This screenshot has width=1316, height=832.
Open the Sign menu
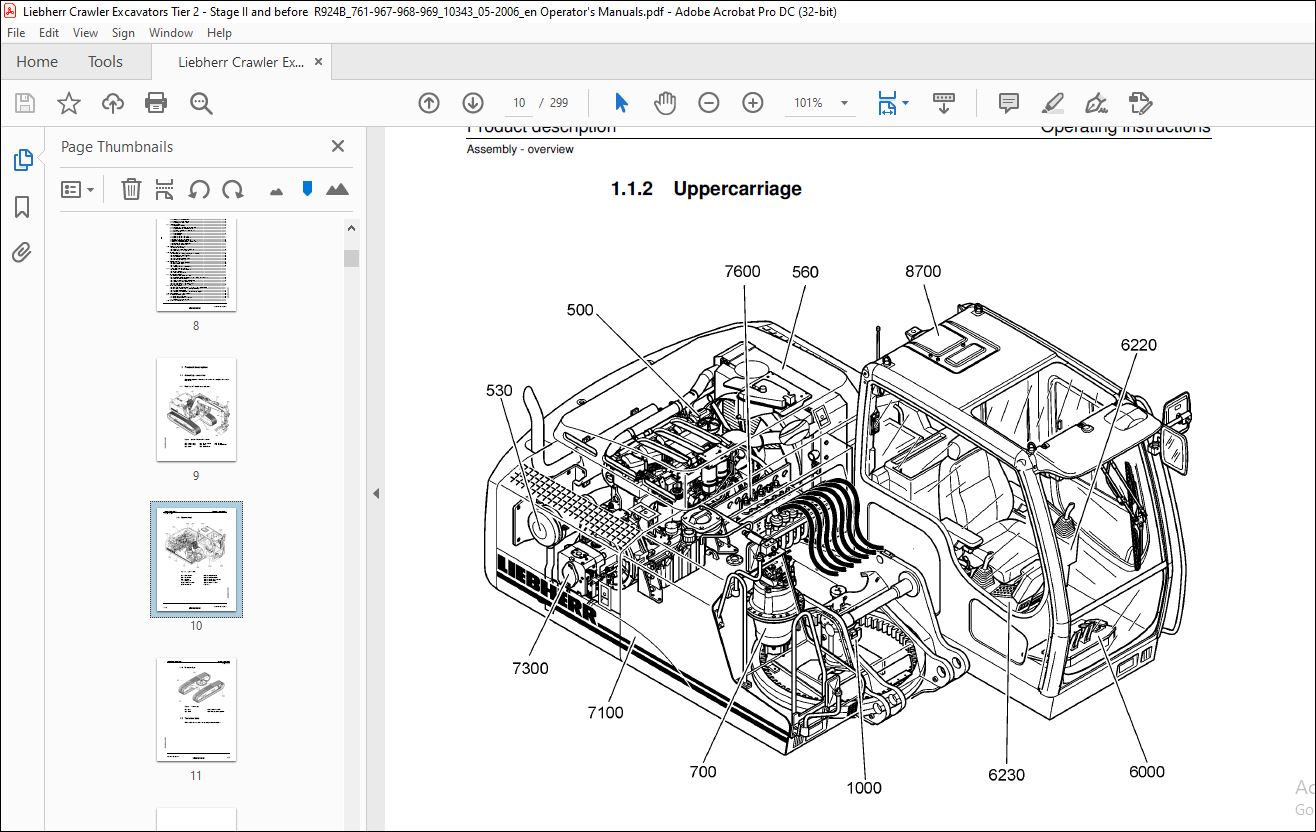pyautogui.click(x=123, y=33)
